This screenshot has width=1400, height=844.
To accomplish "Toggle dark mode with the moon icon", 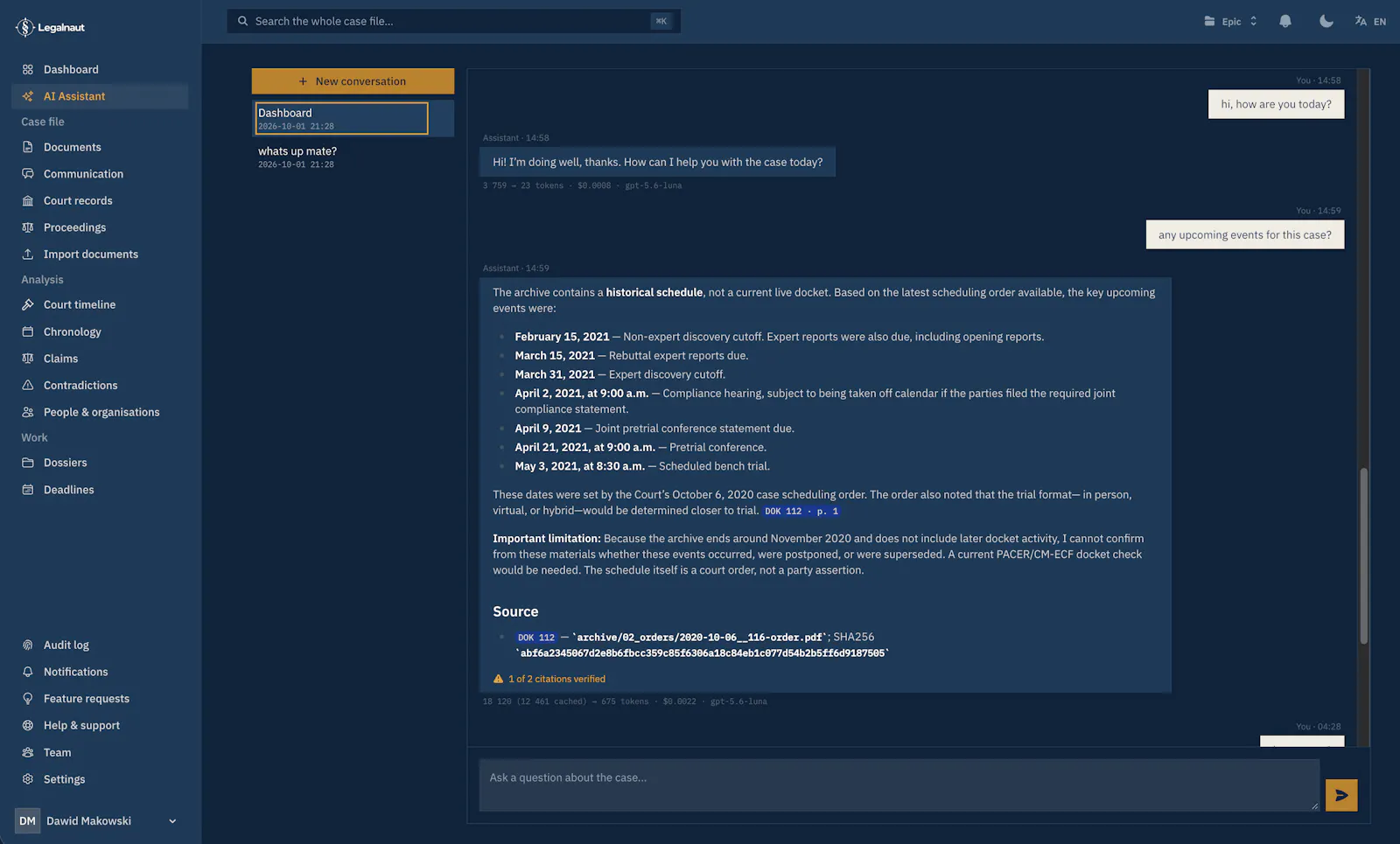I will coord(1326,21).
